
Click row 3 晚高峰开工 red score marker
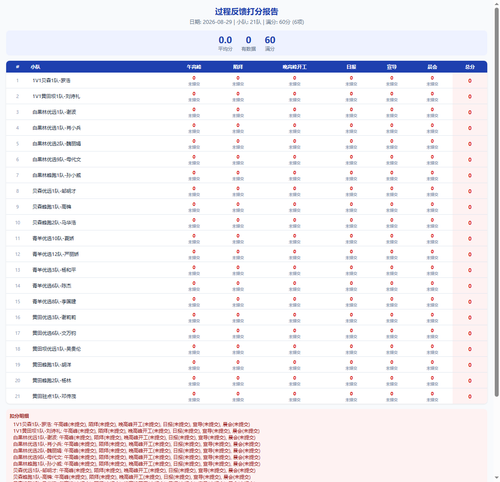tap(294, 109)
